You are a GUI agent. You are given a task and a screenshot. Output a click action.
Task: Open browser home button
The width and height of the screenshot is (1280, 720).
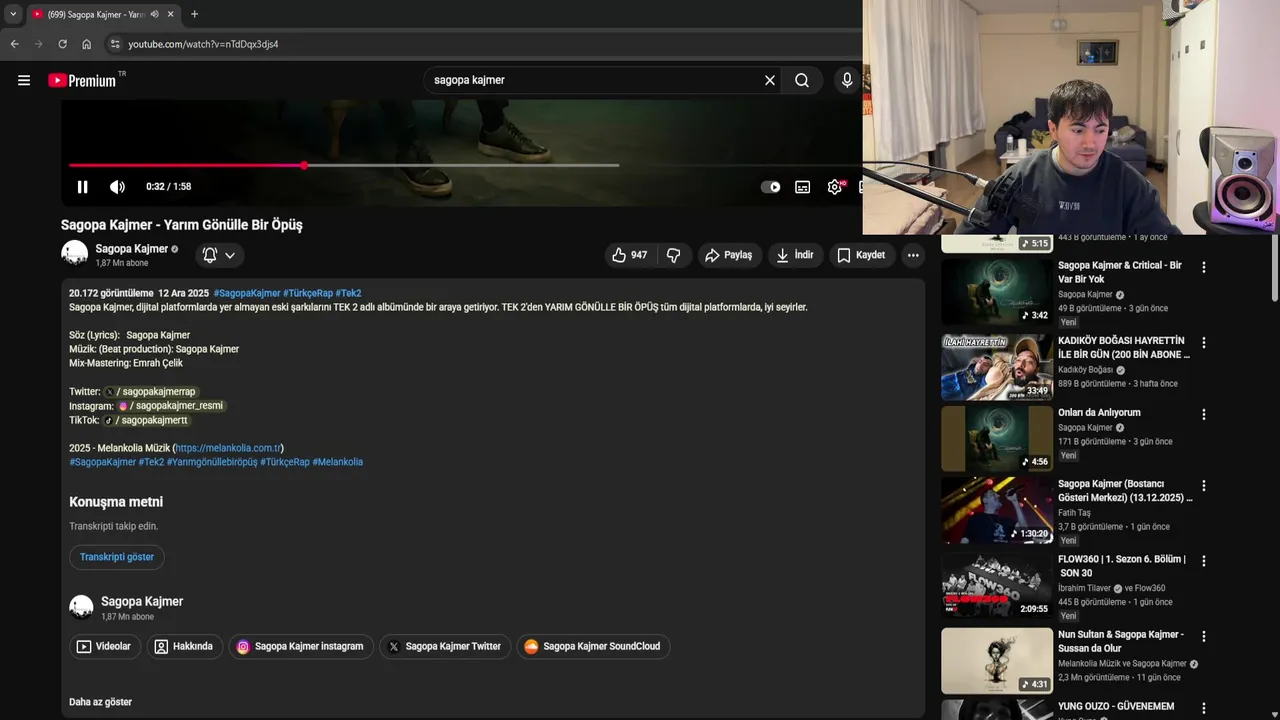coord(86,44)
